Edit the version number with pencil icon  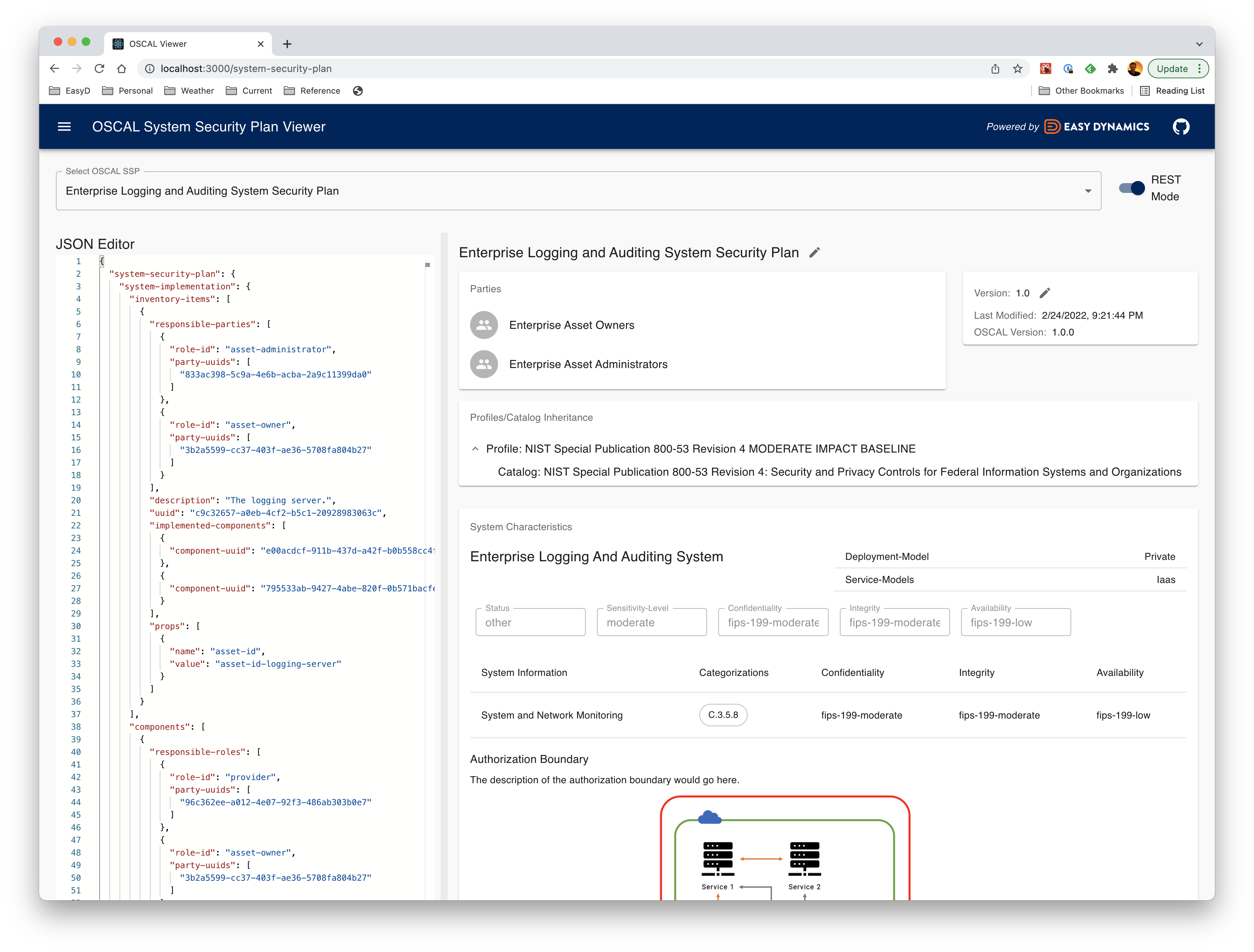(1045, 293)
